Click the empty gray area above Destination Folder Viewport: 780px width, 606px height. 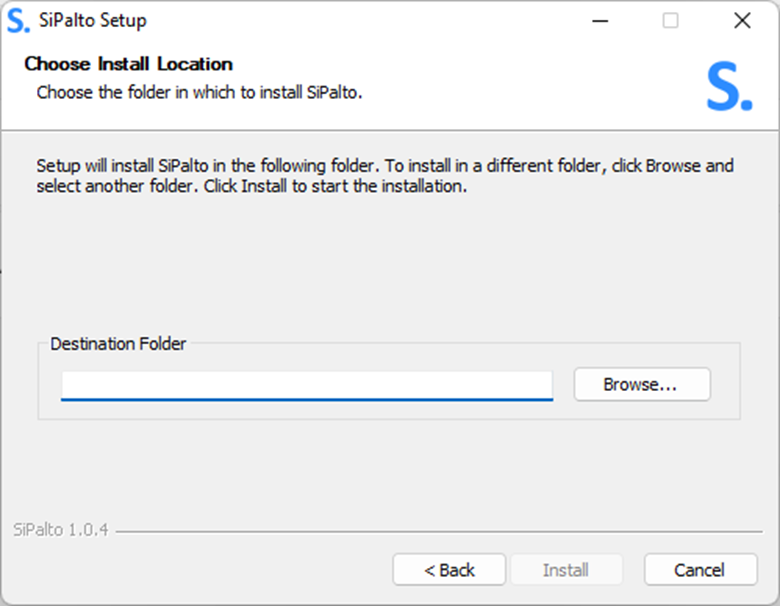click(x=389, y=264)
